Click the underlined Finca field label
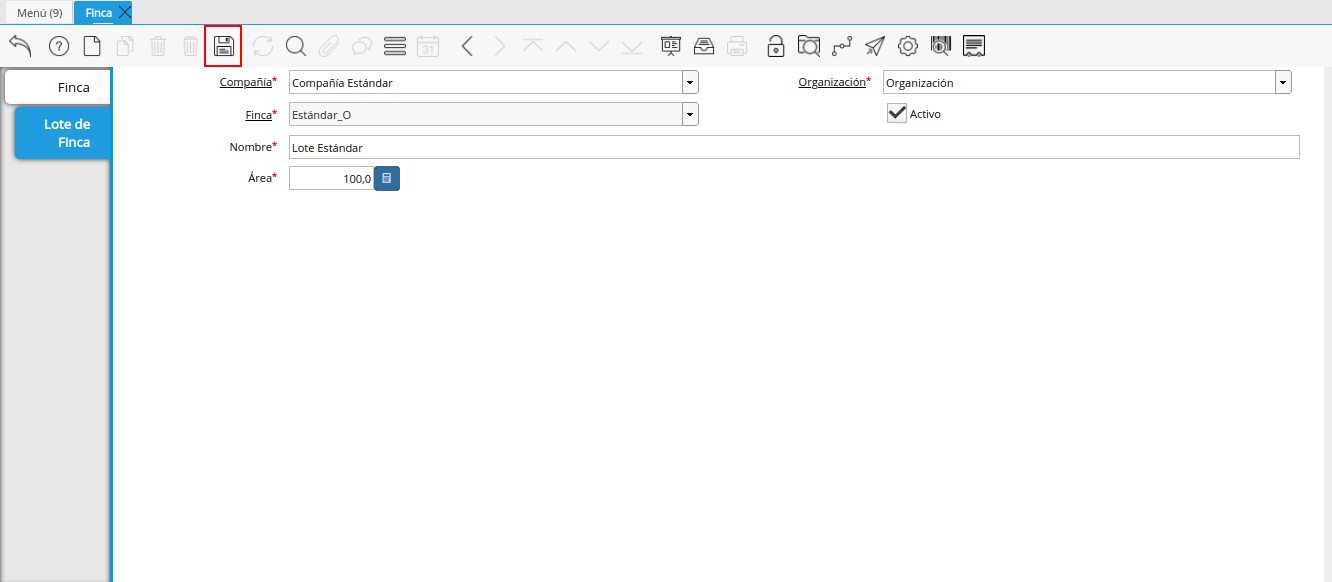This screenshot has width=1332, height=582. pyautogui.click(x=259, y=115)
